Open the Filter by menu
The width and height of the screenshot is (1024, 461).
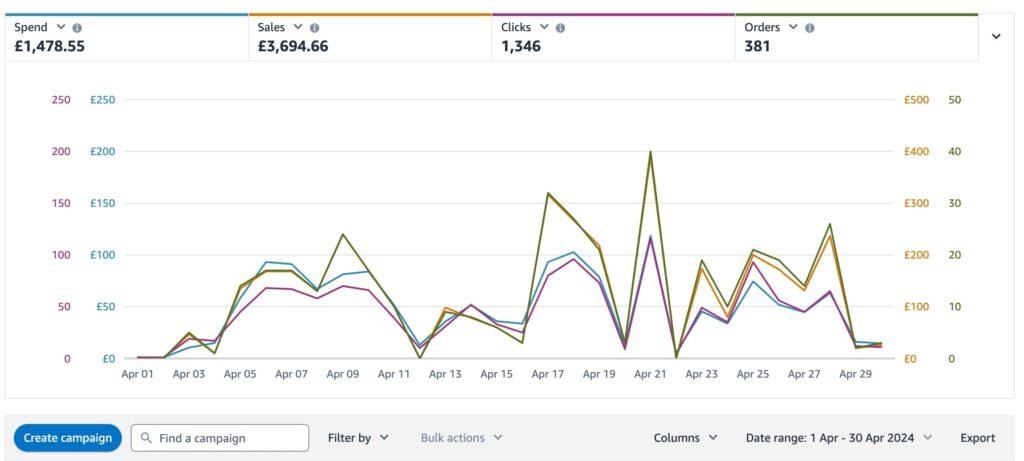pyautogui.click(x=358, y=438)
